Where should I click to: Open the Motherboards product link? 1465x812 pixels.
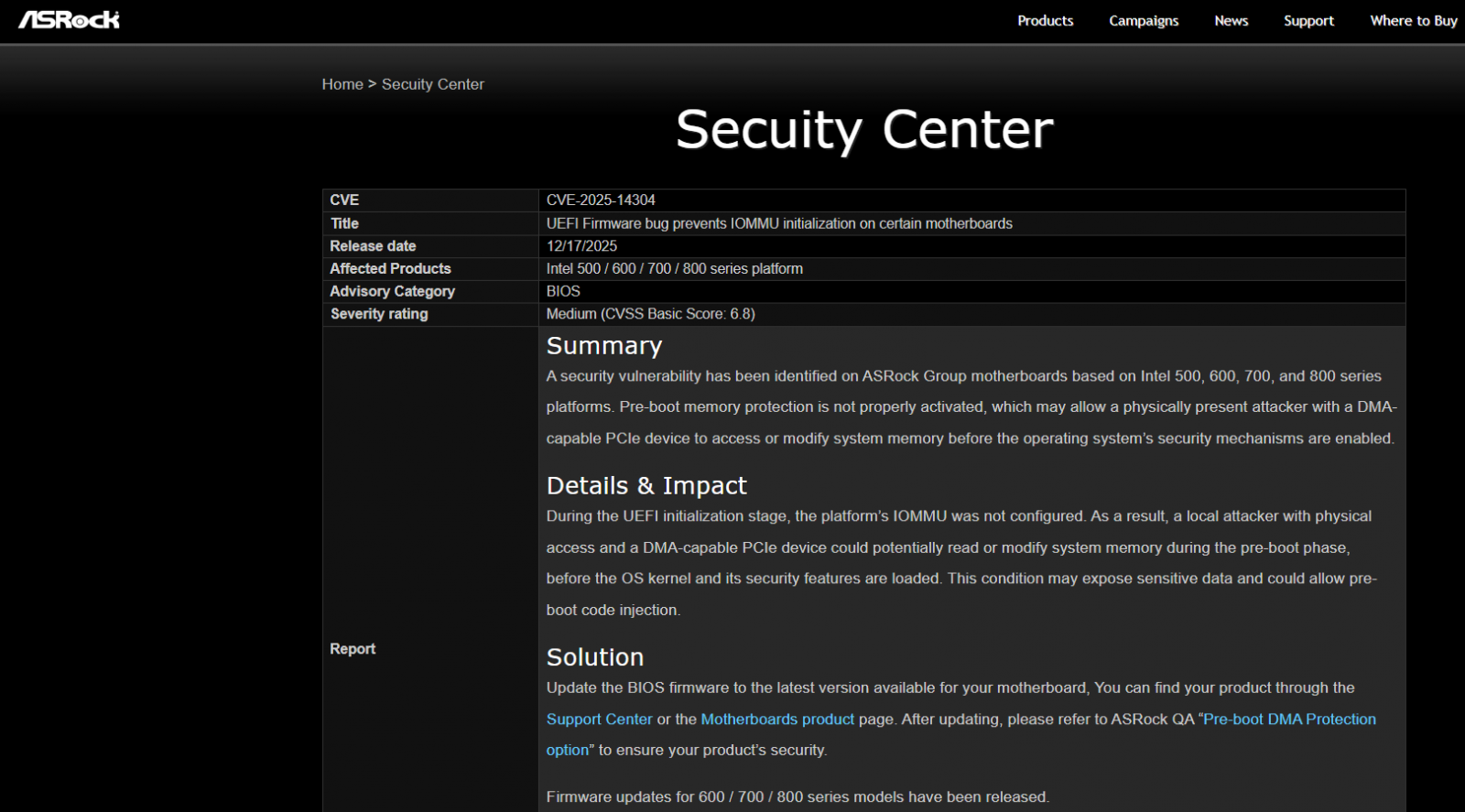point(777,720)
